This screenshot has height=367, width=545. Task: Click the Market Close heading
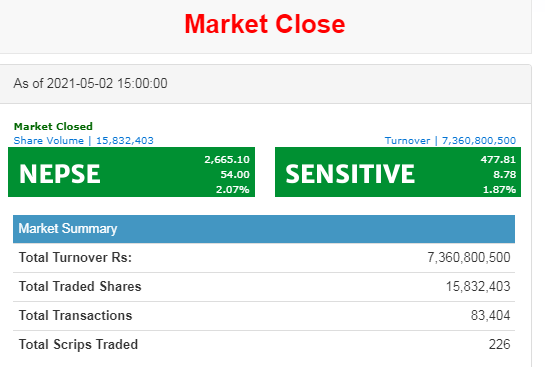(265, 24)
